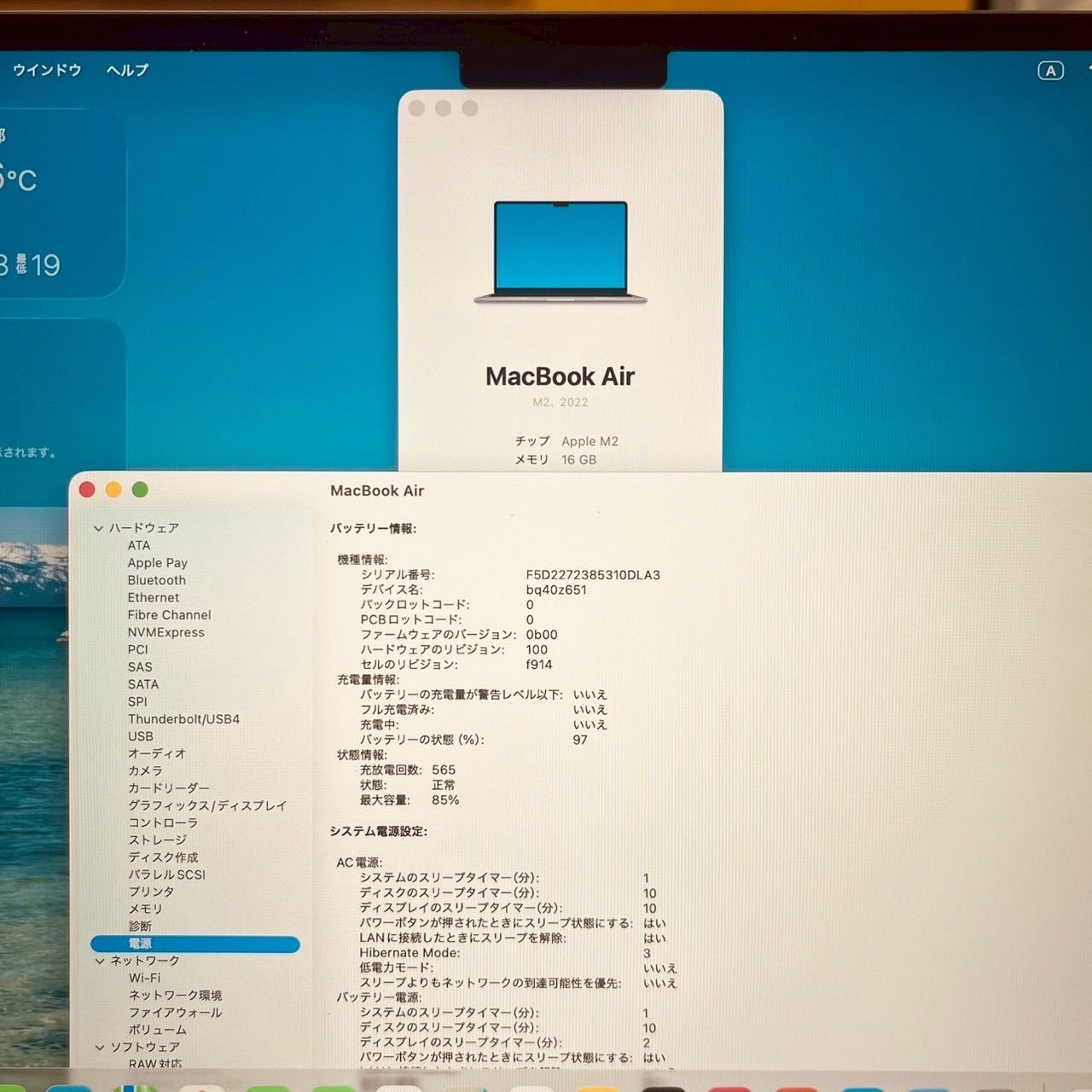Select PCI in the sidebar
1092x1092 pixels.
pos(137,649)
